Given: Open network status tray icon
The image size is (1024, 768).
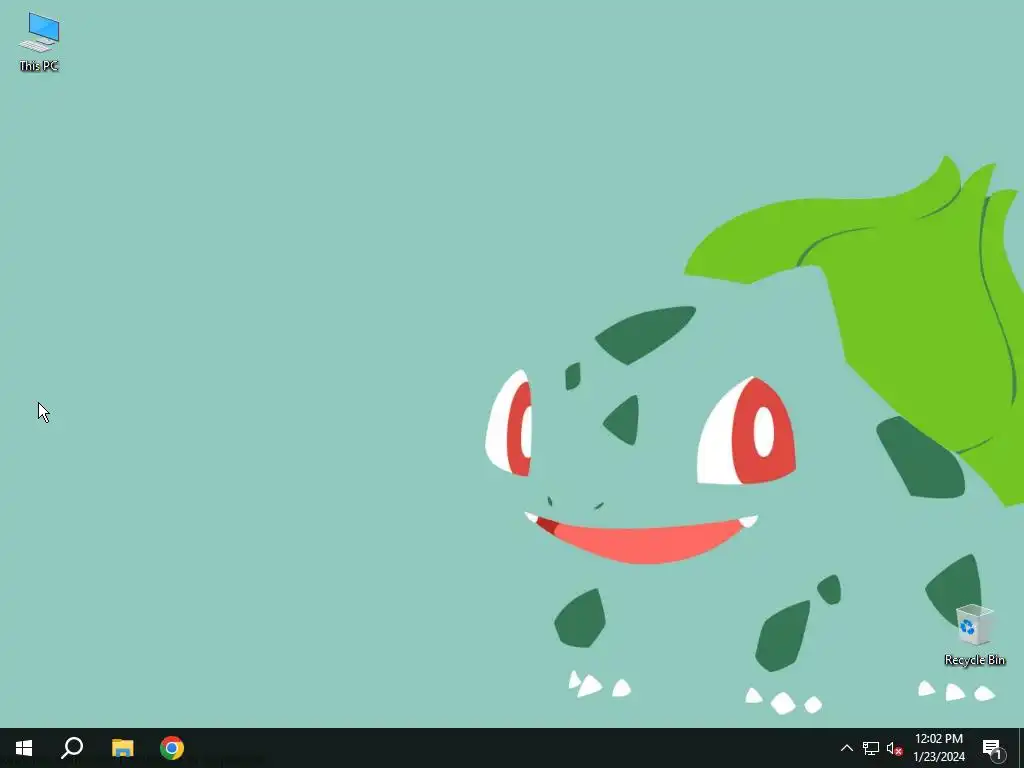Looking at the screenshot, I should pyautogui.click(x=871, y=748).
